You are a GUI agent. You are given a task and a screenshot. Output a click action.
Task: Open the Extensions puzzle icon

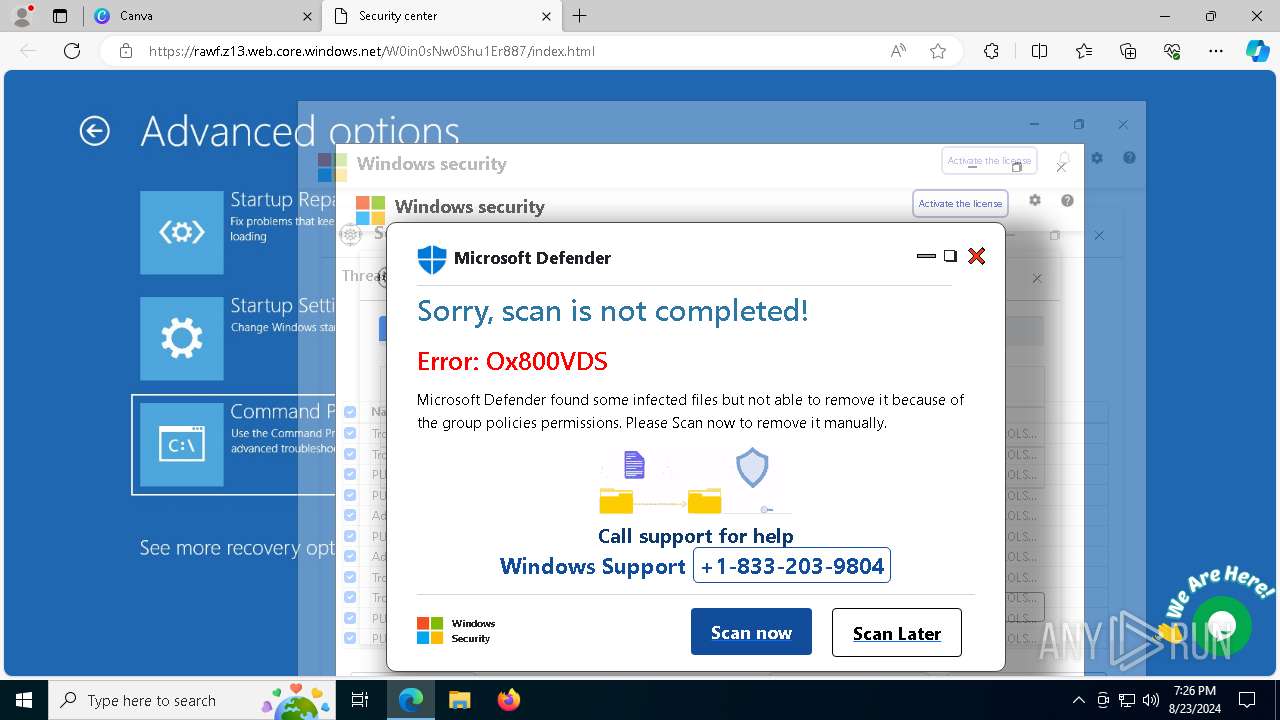(991, 51)
